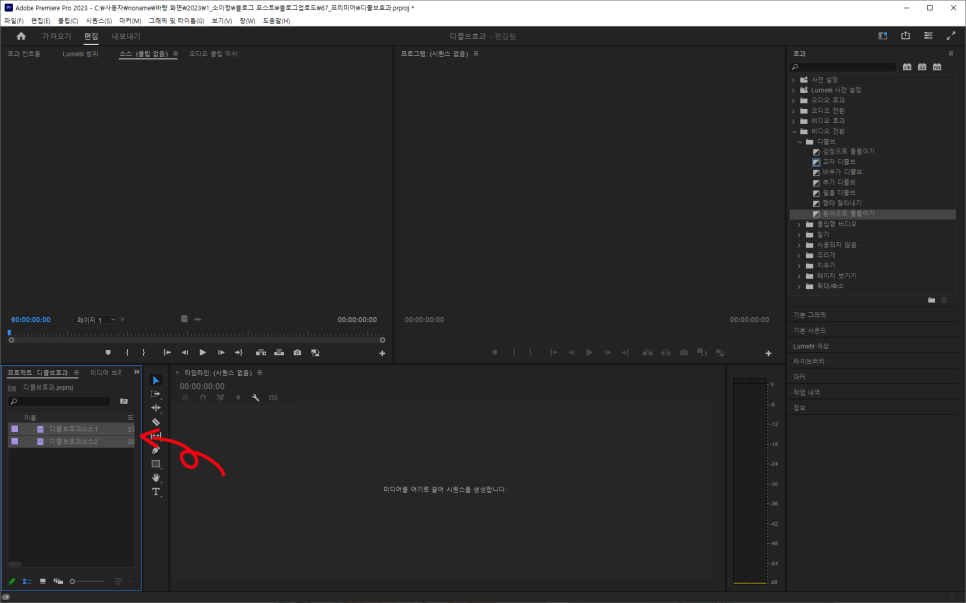
Task: Open the 파일(F) menu
Action: click(x=13, y=20)
